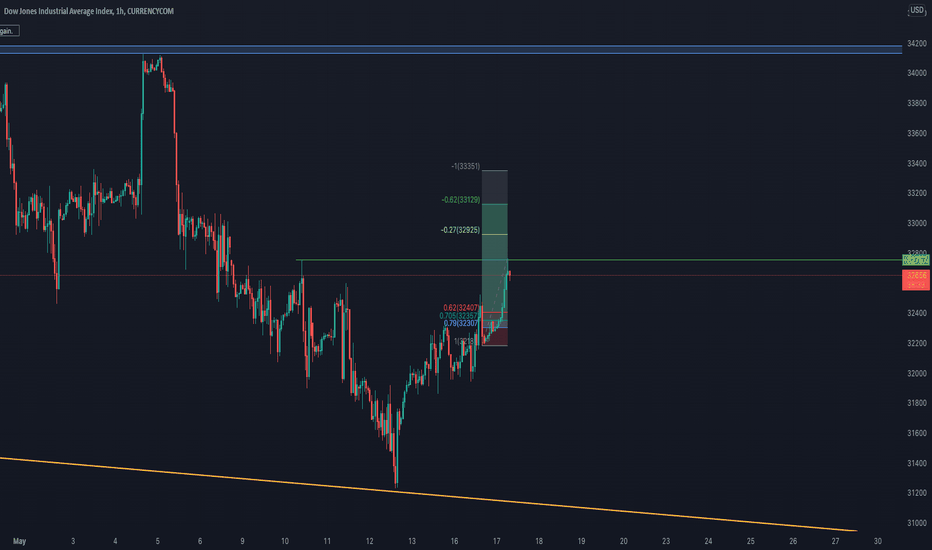Image resolution: width=932 pixels, height=550 pixels.
Task: Click the 32400 price axis label
Action: [917, 313]
